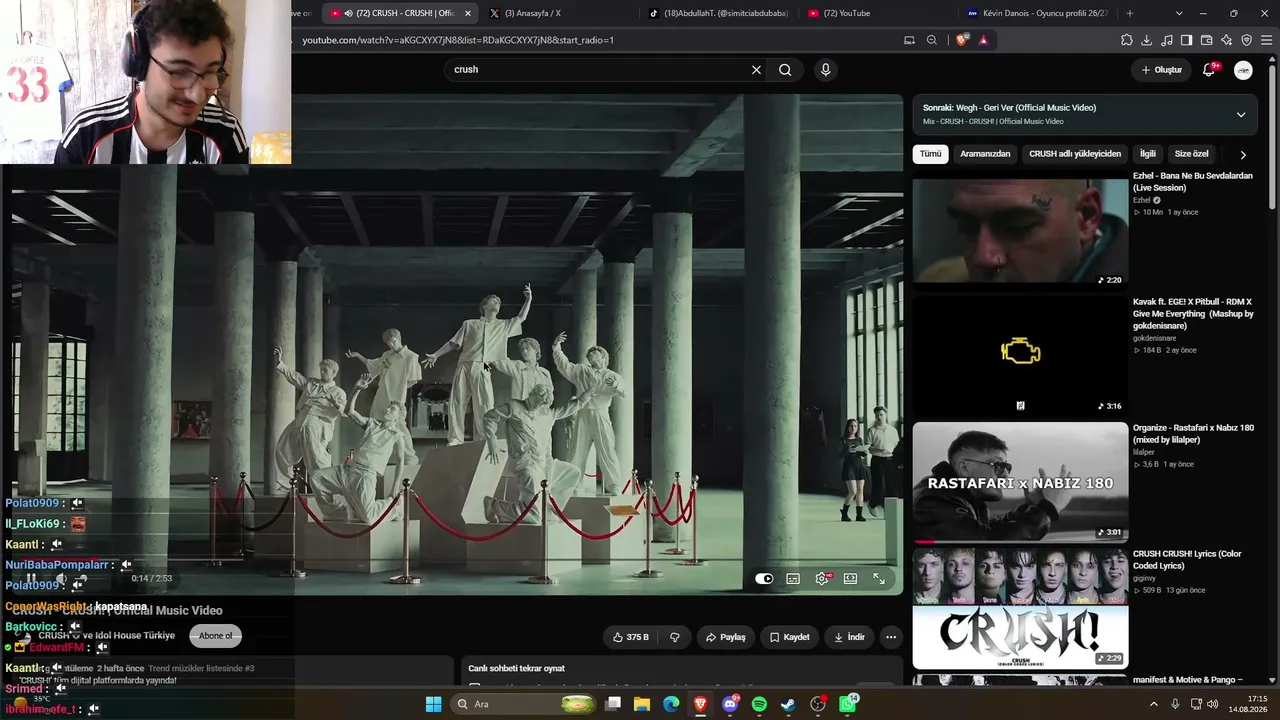
Task: Switch to the Kévin Danois browser tab
Action: pos(1037,13)
